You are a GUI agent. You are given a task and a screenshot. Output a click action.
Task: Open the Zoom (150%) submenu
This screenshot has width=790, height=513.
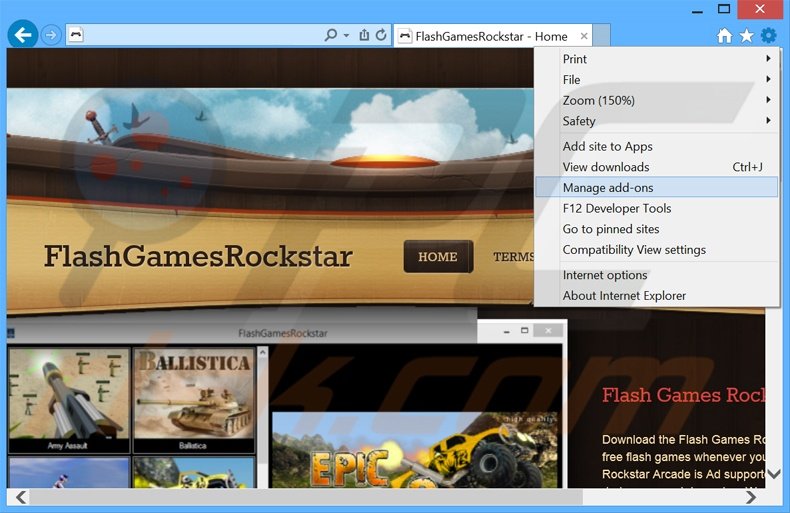point(656,100)
